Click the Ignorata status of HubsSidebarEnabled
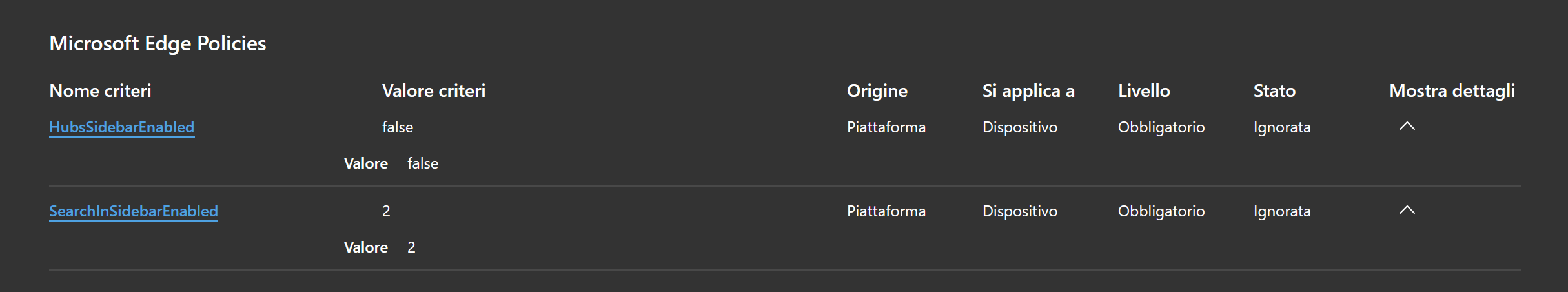Screen dimensions: 1568x292 pyautogui.click(x=1281, y=127)
